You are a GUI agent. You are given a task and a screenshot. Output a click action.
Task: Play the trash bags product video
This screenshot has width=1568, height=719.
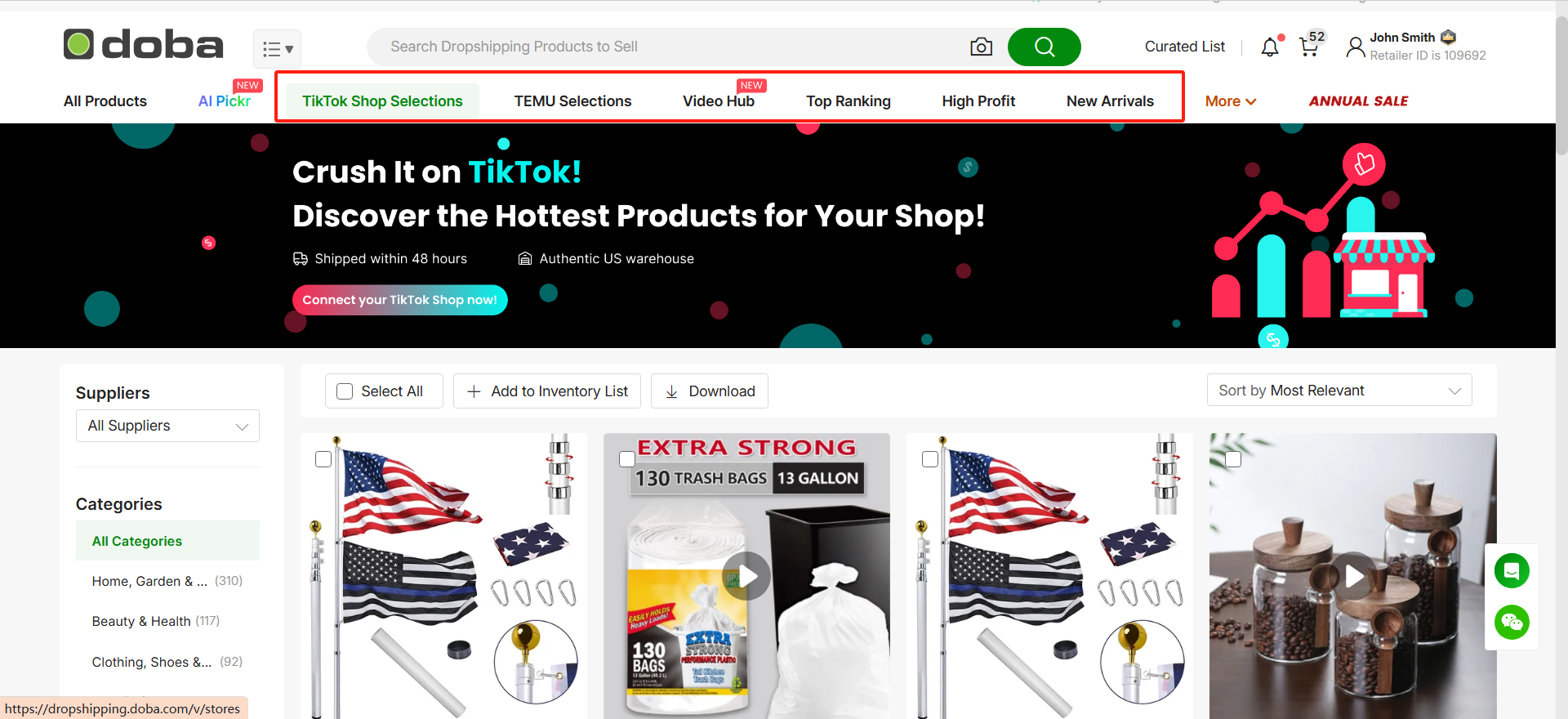tap(746, 576)
